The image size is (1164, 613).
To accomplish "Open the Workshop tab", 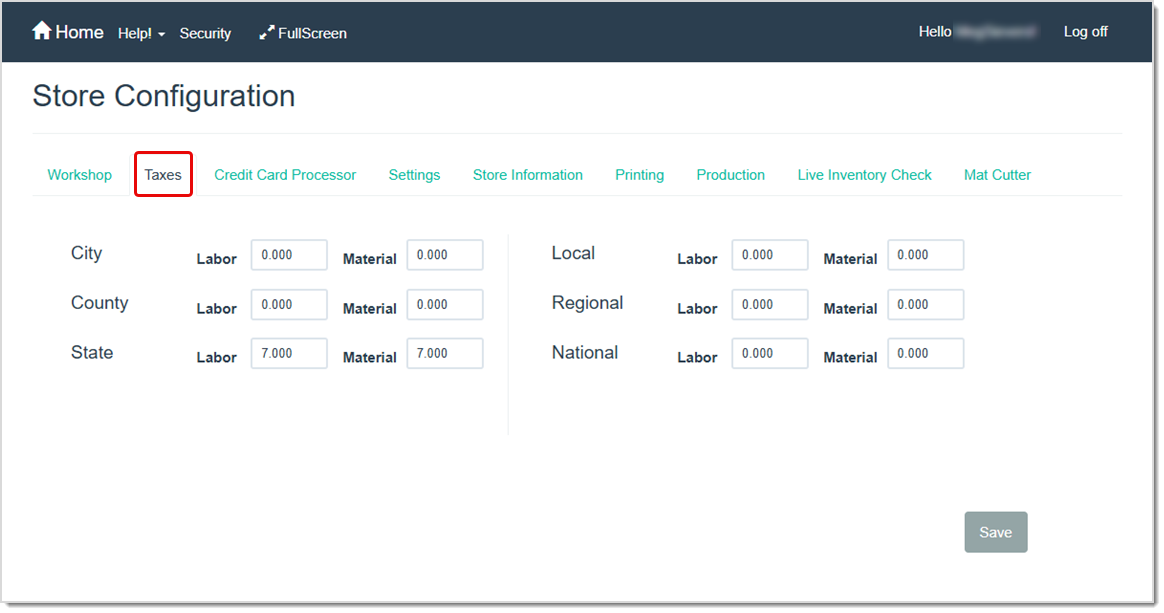I will click(x=79, y=174).
